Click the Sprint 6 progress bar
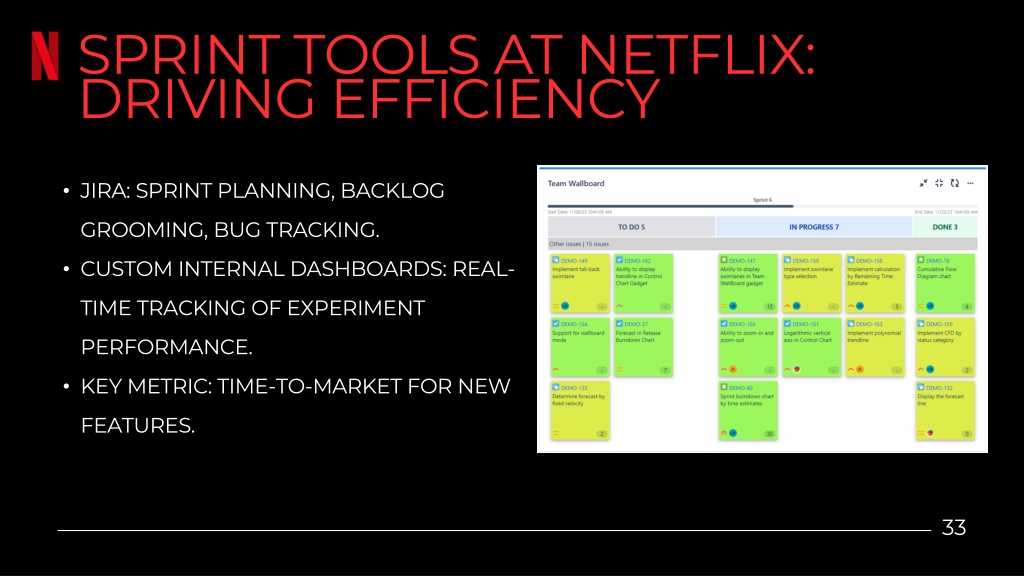 click(x=762, y=206)
